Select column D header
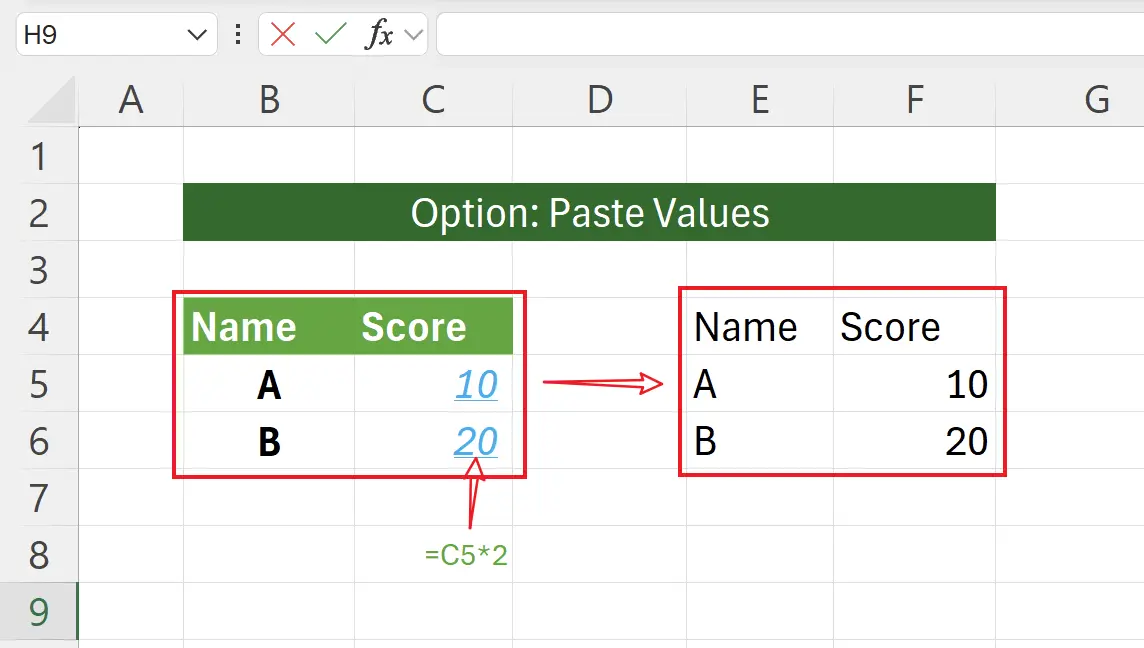This screenshot has height=648, width=1144. [x=598, y=100]
